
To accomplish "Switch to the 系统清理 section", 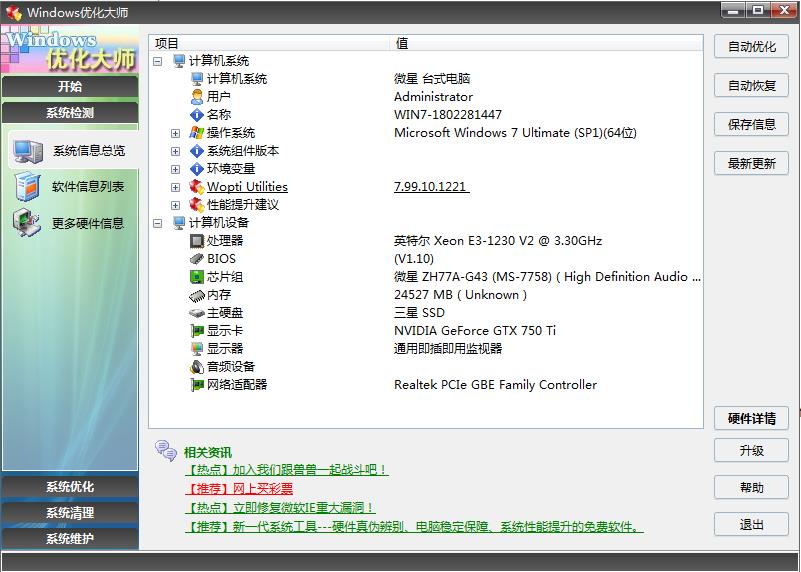I will 70,513.
